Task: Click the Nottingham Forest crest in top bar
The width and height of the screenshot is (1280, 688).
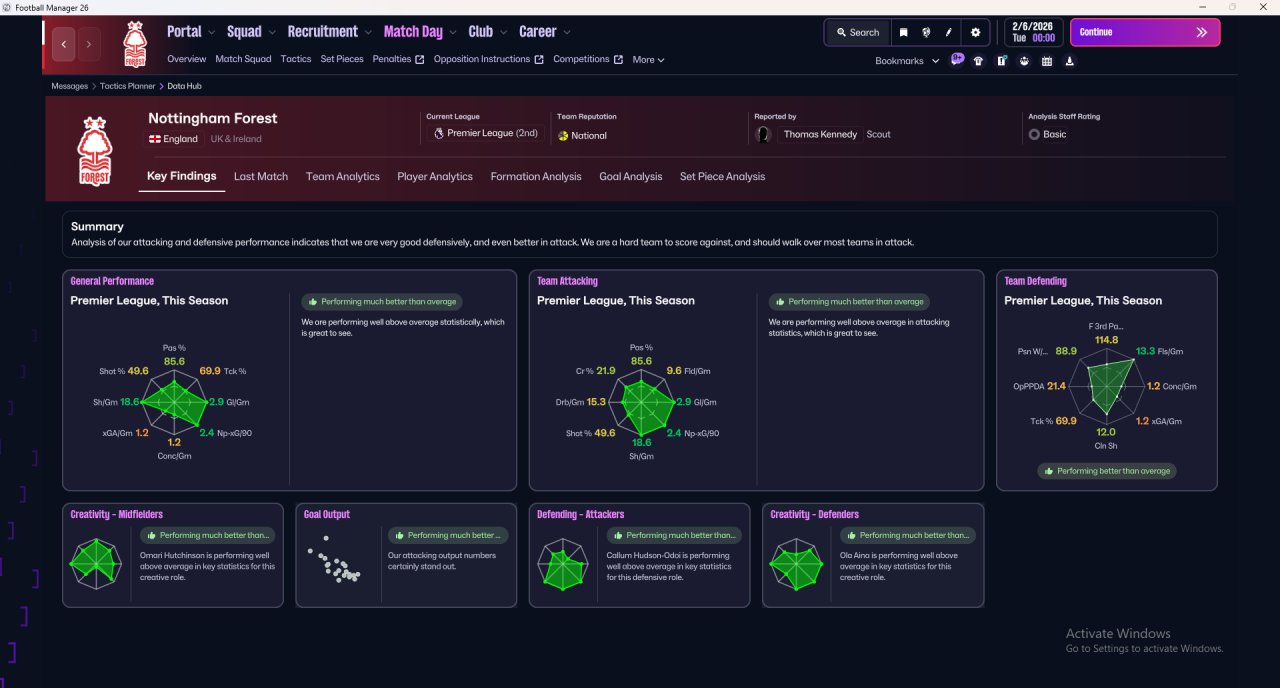Action: 134,44
